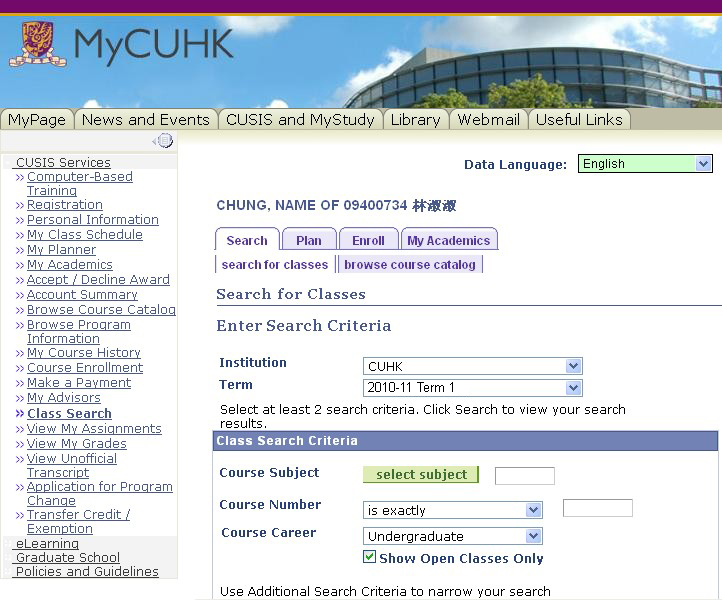Switch to the My Academics tab
The height and width of the screenshot is (600, 722).
click(x=449, y=240)
